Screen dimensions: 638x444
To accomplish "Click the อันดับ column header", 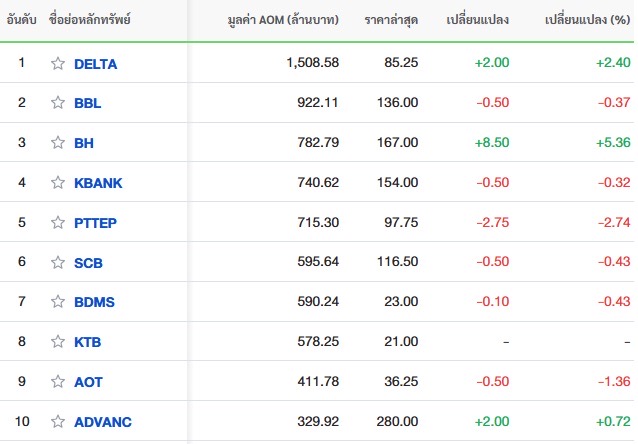I will click(x=22, y=20).
